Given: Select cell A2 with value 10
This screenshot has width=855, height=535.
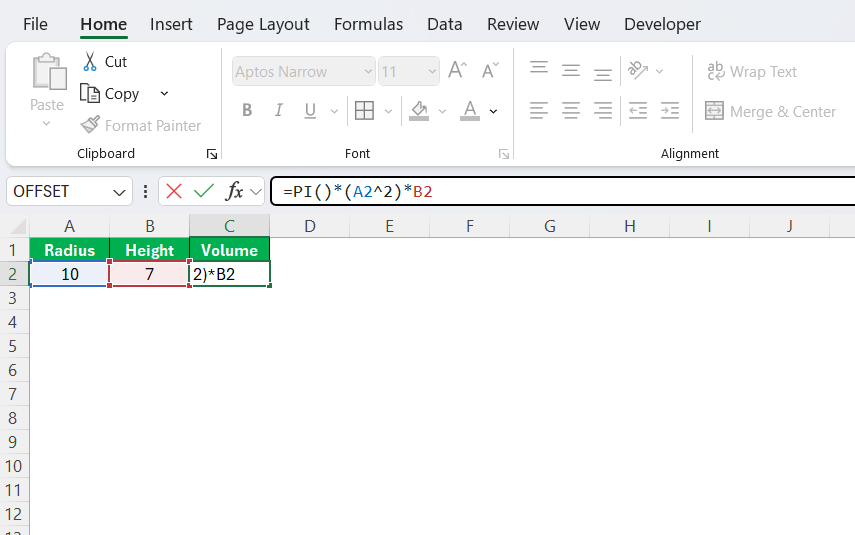Looking at the screenshot, I should tap(69, 274).
